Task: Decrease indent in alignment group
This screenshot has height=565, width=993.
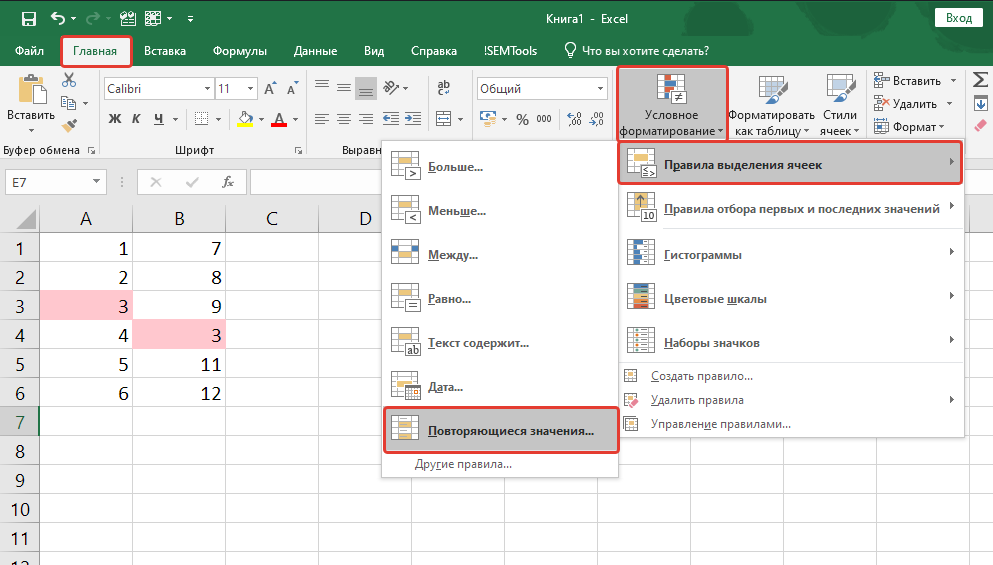Action: coord(391,118)
